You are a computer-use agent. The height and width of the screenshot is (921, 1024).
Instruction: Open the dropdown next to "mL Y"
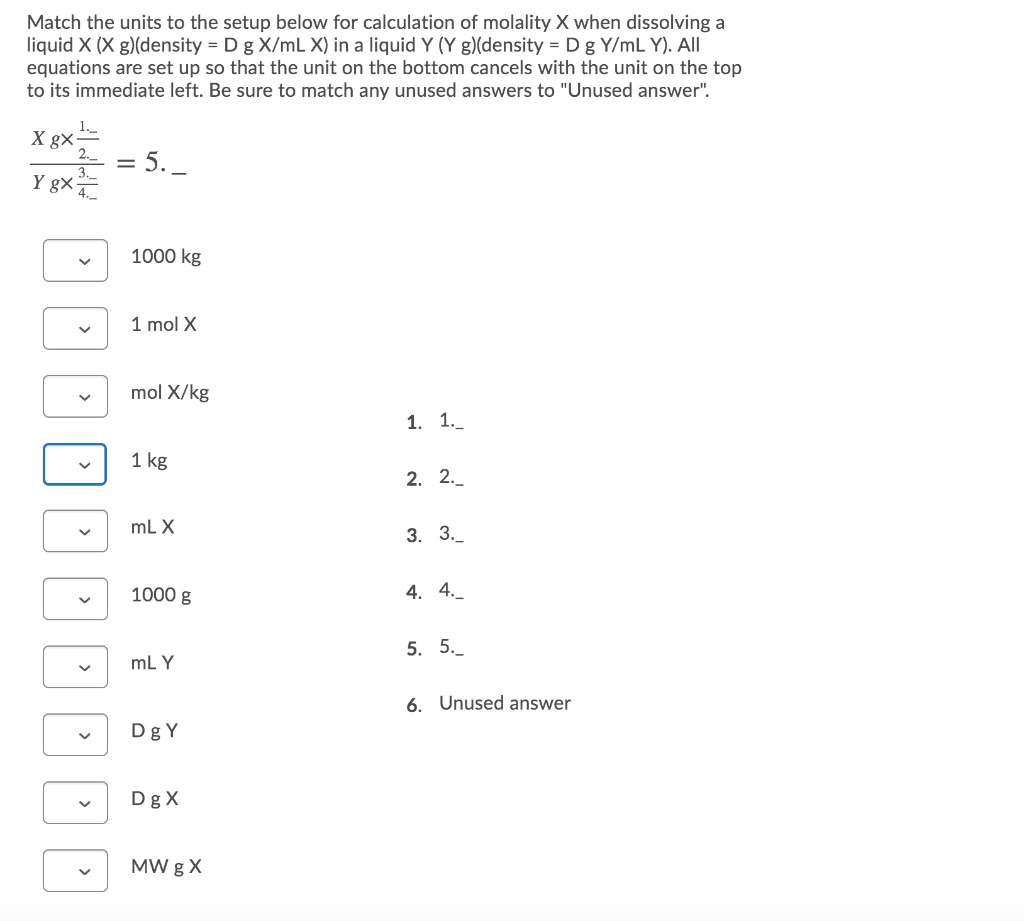[x=75, y=666]
